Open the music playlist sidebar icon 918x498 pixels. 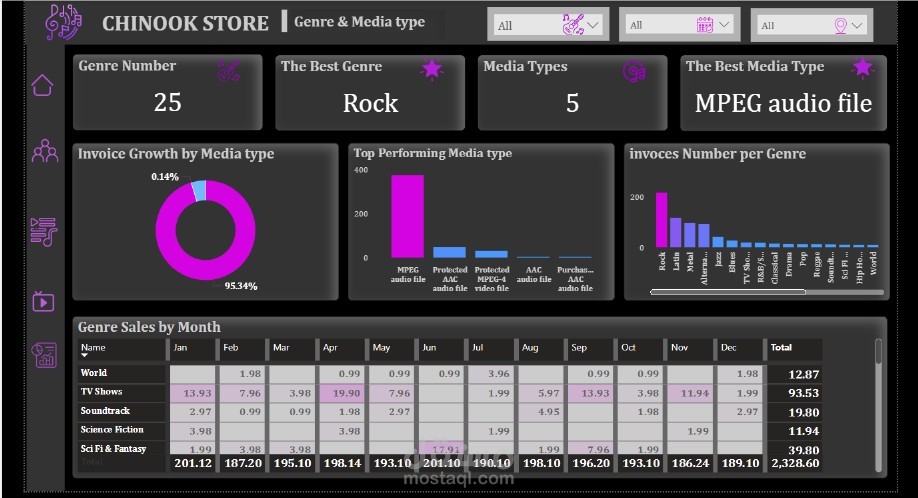click(44, 232)
